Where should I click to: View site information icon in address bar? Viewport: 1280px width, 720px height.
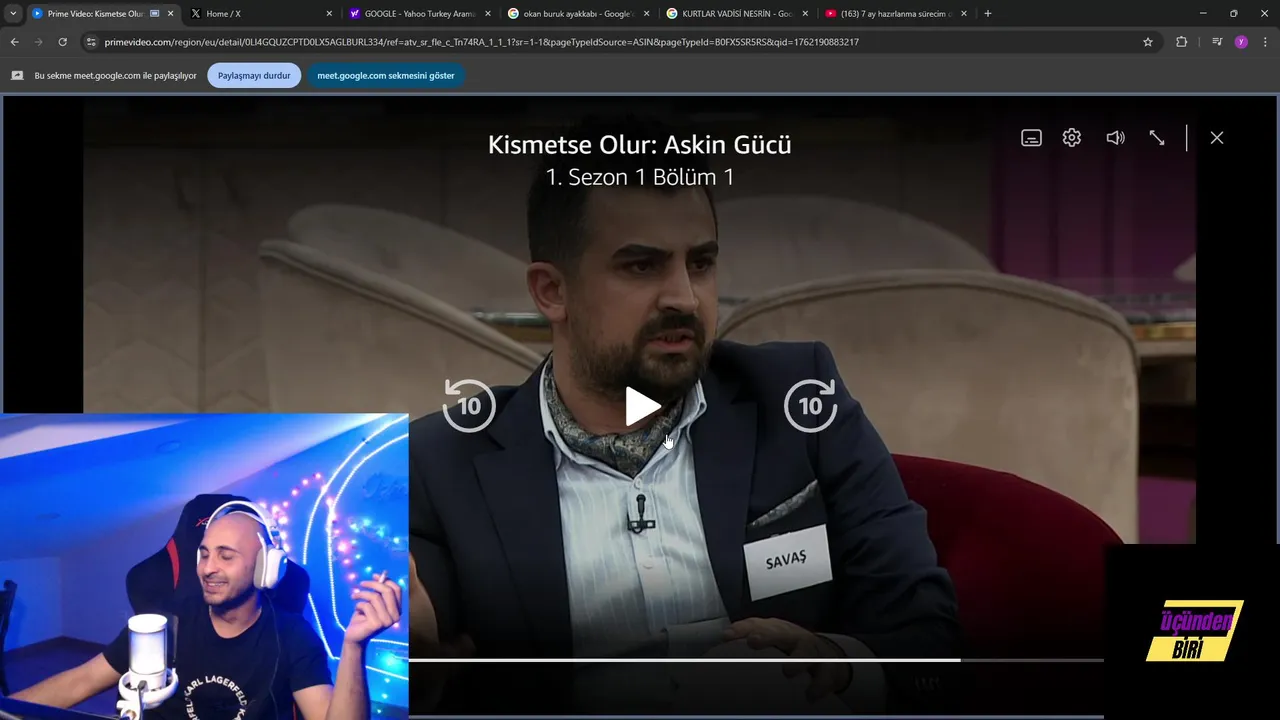91,42
